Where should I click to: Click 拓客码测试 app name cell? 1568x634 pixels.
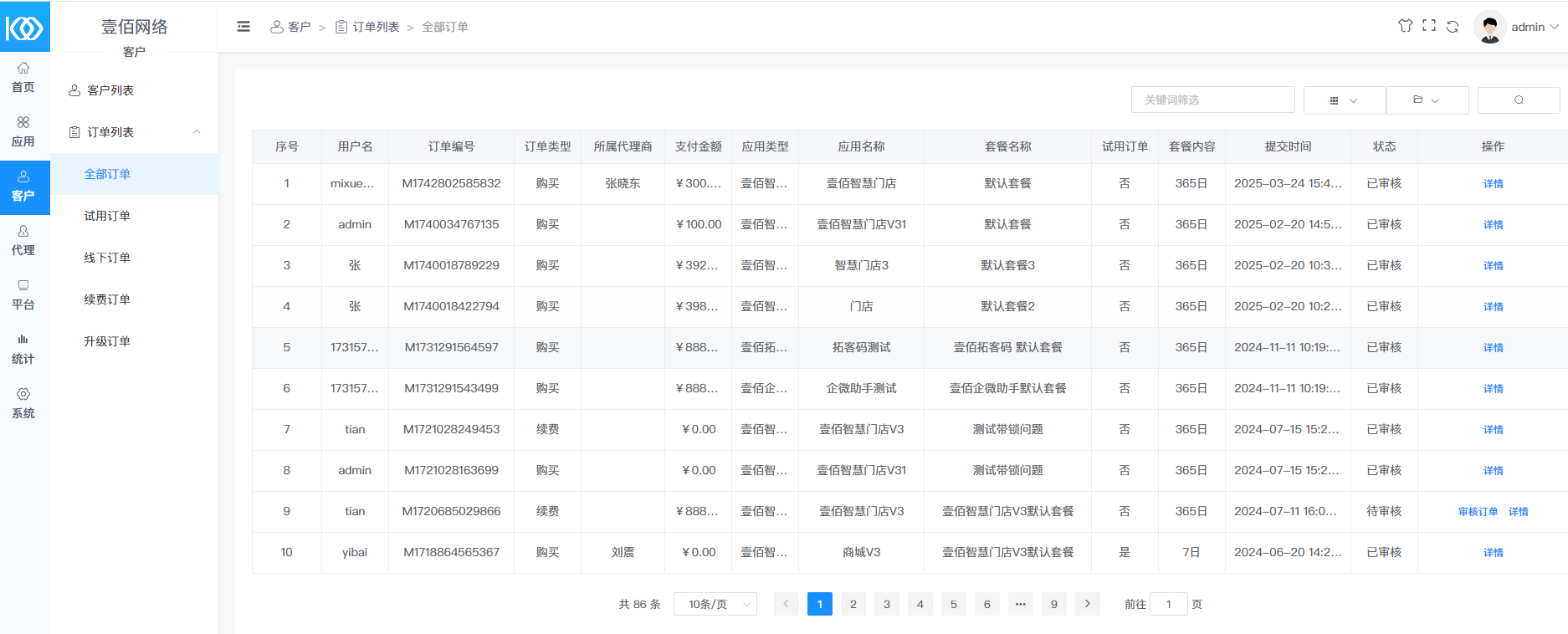(x=862, y=347)
